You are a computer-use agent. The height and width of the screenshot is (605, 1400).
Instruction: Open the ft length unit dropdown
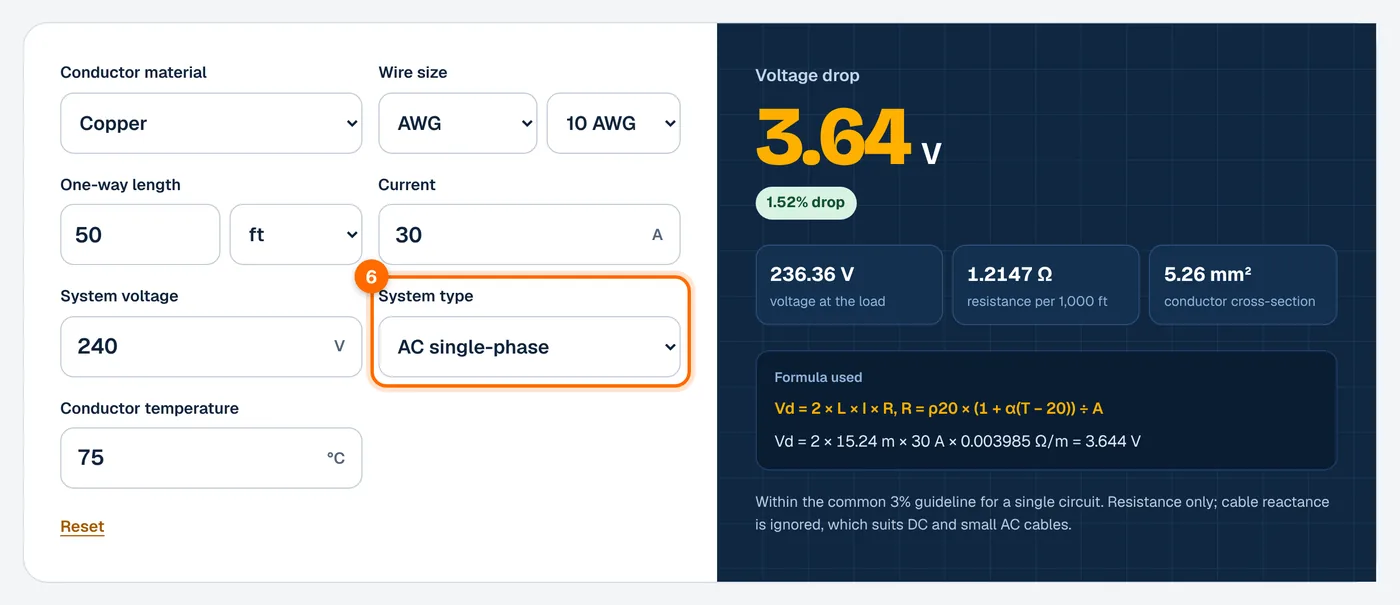[296, 235]
